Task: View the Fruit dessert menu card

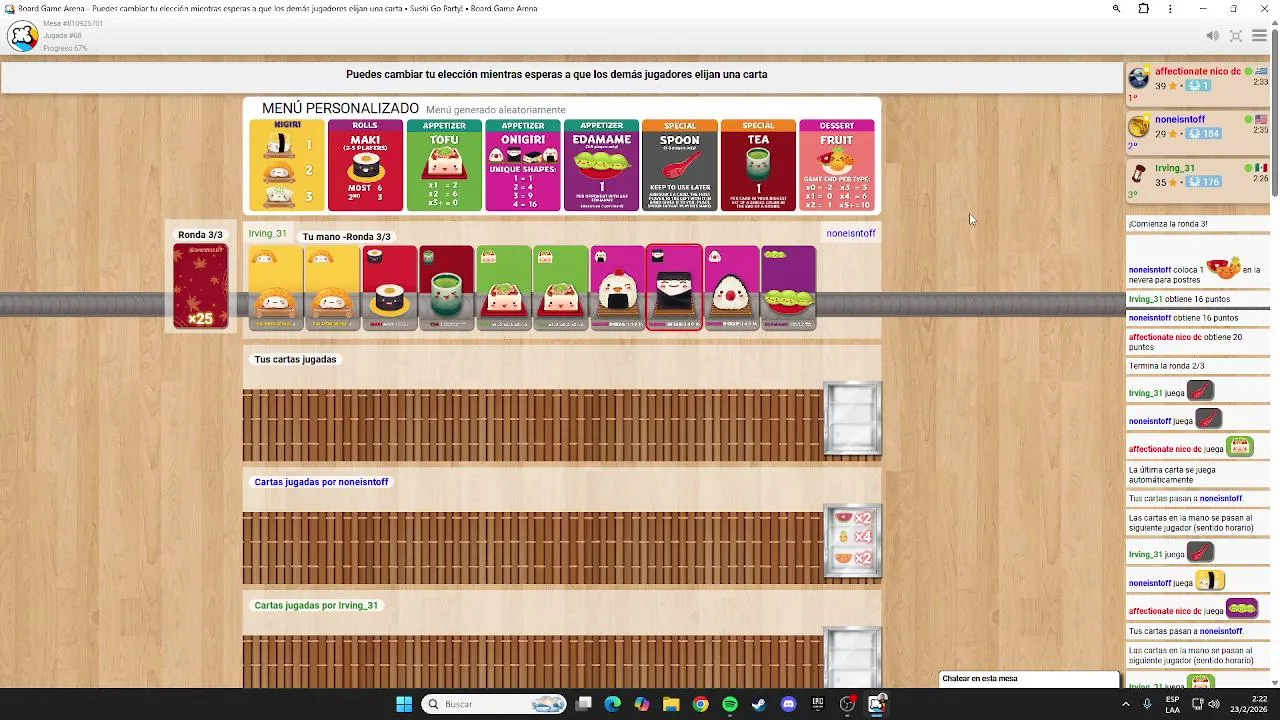Action: tap(837, 165)
